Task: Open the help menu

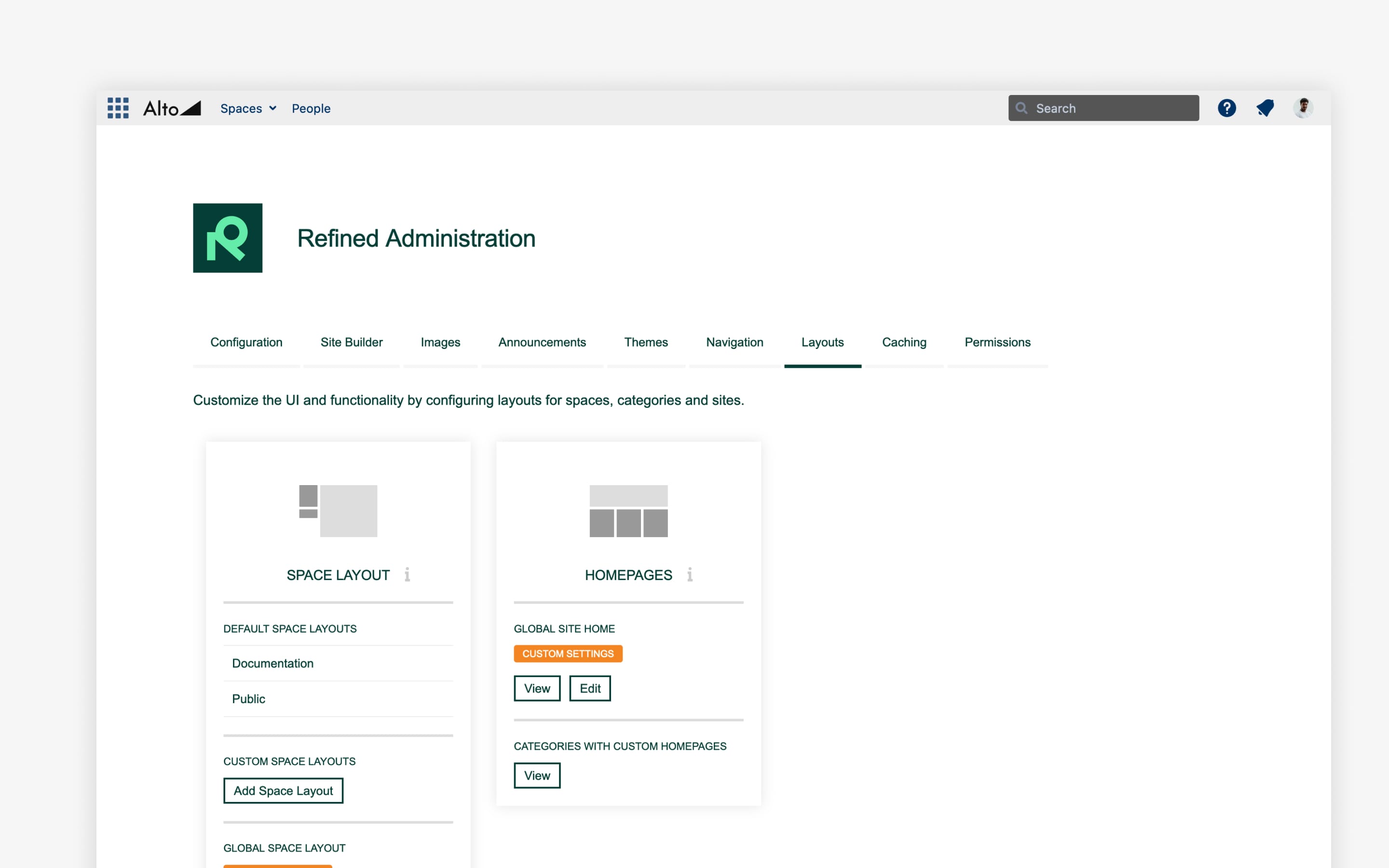Action: coord(1226,108)
